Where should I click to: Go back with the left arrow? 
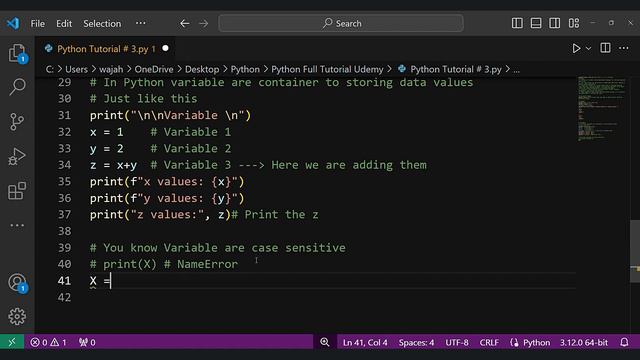184,23
